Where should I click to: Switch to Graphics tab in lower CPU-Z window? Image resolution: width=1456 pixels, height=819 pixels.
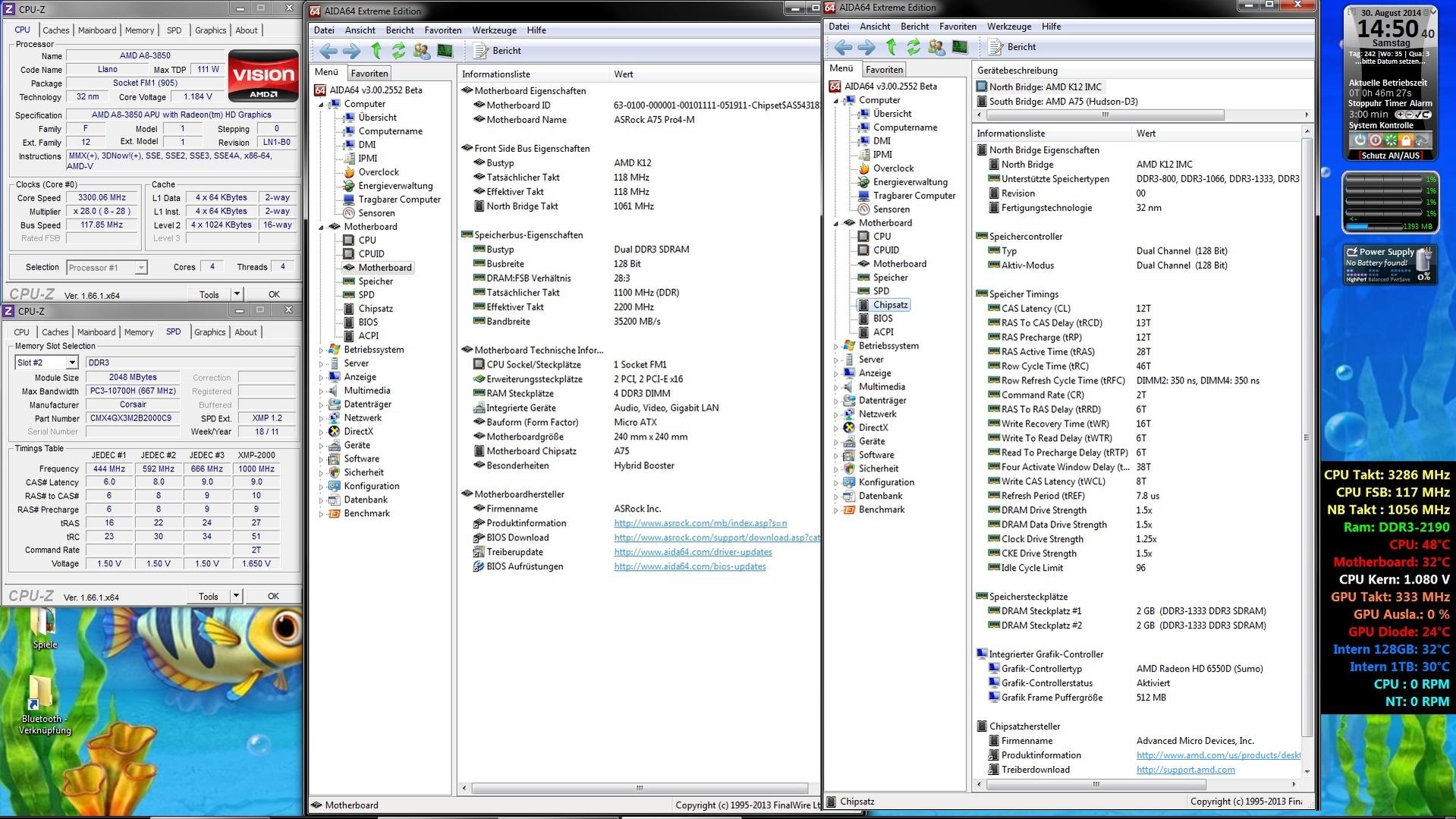click(x=210, y=332)
